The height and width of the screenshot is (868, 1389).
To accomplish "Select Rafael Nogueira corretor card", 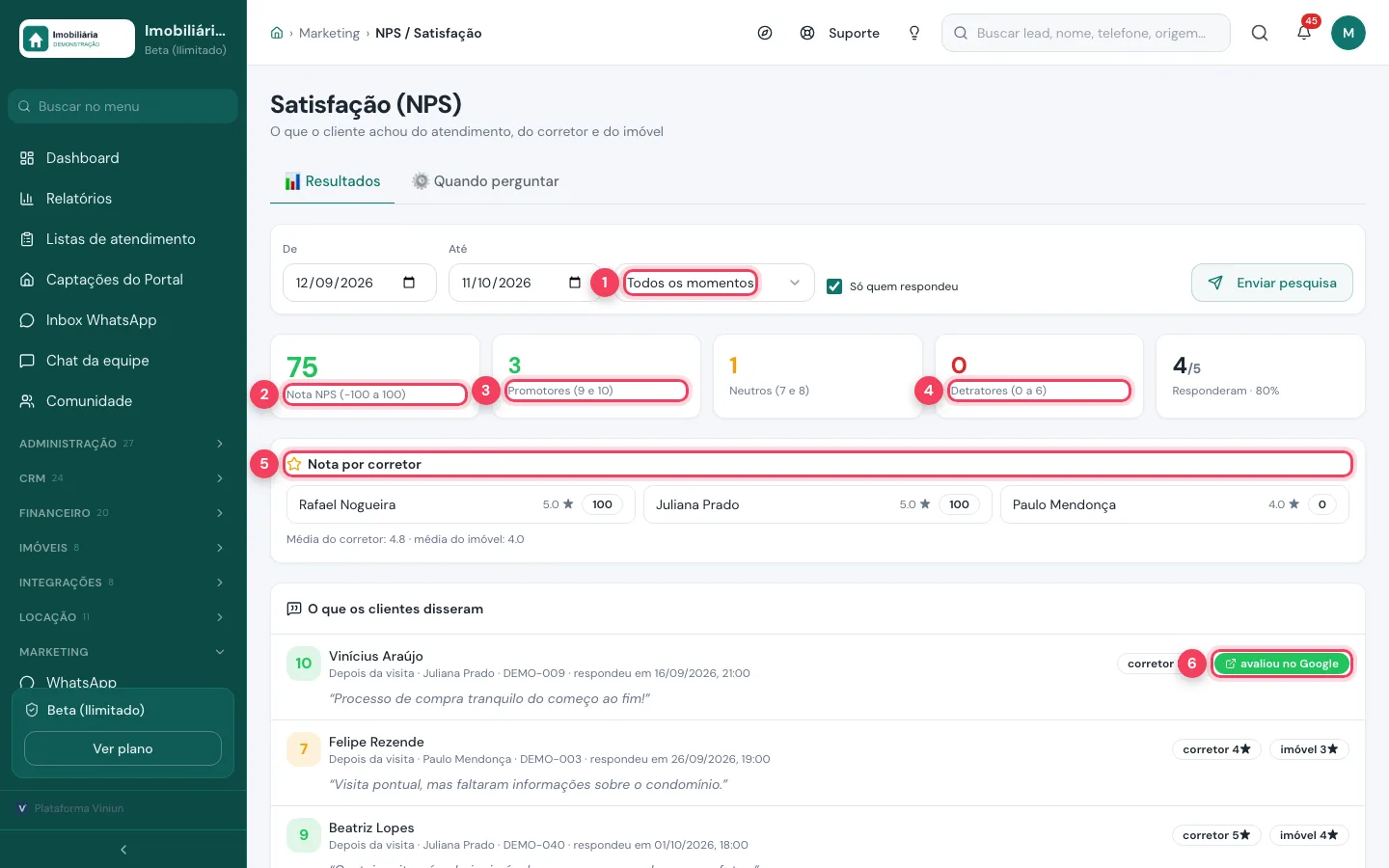I will click(x=460, y=504).
